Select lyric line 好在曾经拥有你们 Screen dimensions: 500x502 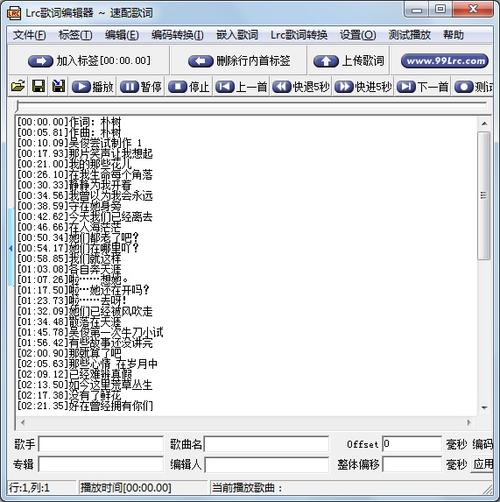(x=85, y=406)
